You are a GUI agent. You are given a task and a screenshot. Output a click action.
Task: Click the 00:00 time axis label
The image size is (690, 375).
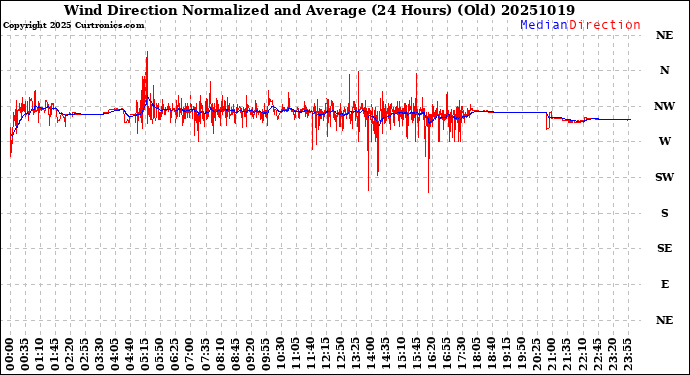click(x=10, y=355)
